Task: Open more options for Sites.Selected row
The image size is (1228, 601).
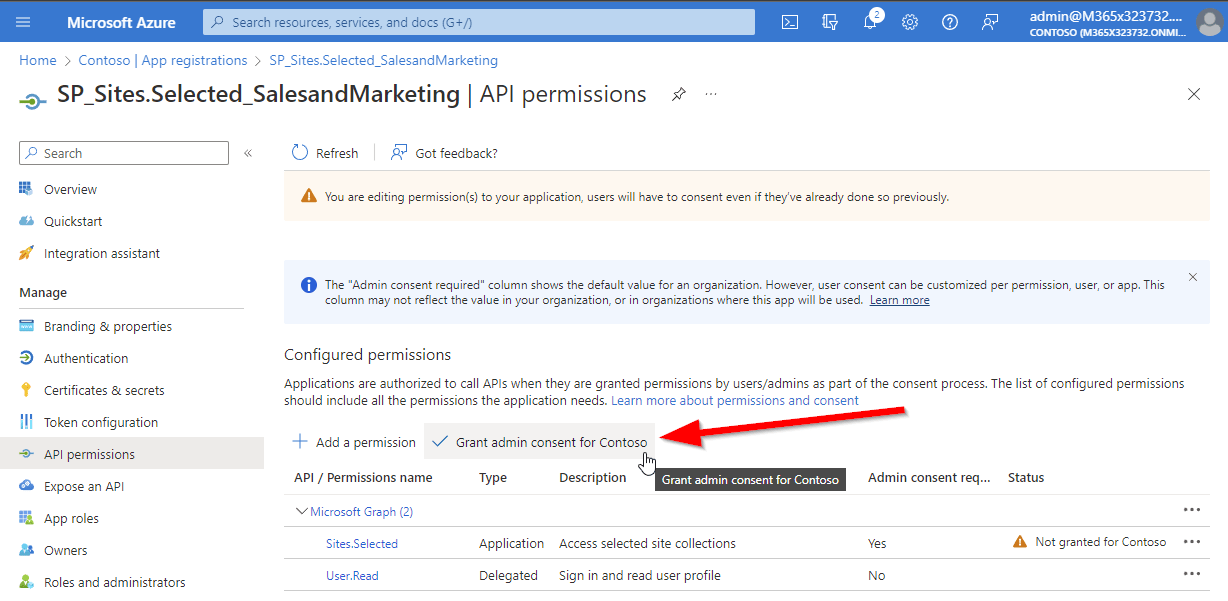Action: pyautogui.click(x=1191, y=542)
